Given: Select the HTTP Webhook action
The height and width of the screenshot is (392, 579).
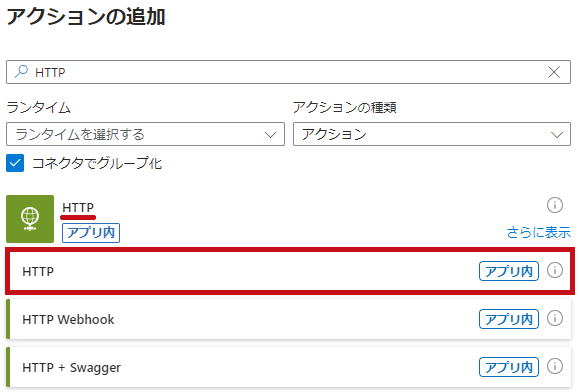Looking at the screenshot, I should coord(289,319).
